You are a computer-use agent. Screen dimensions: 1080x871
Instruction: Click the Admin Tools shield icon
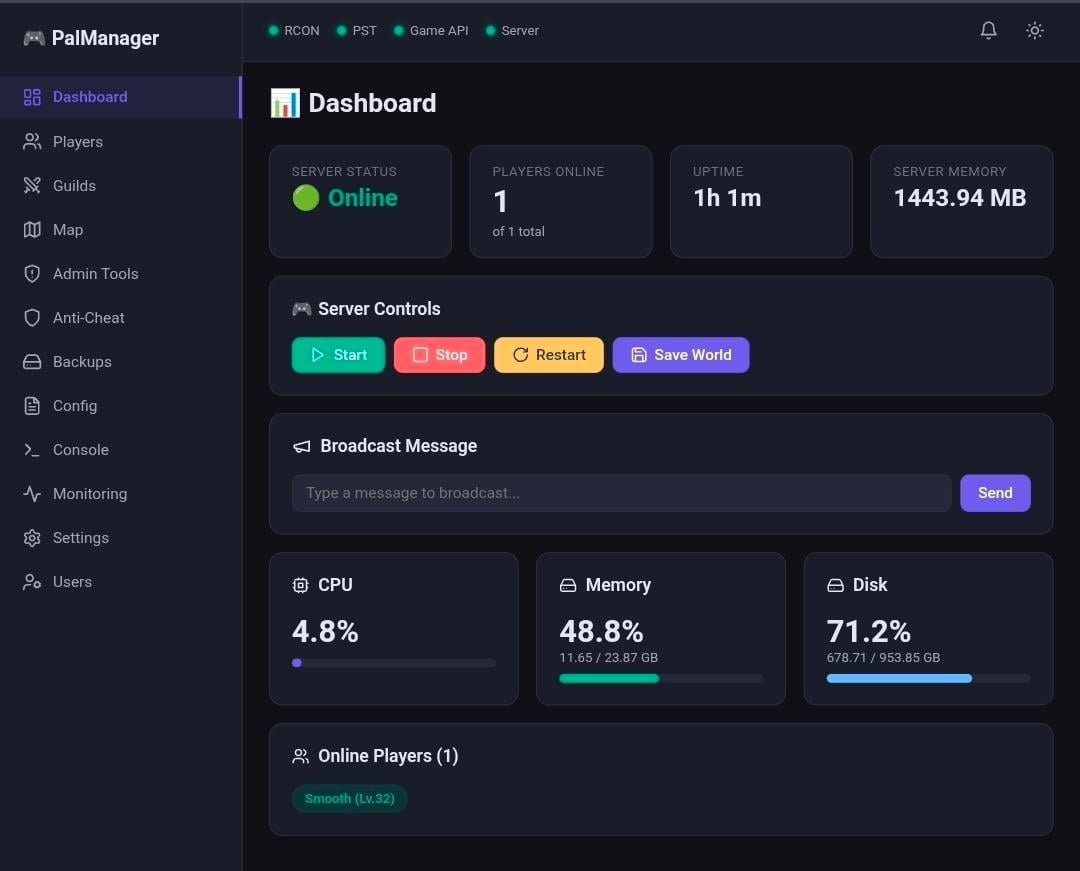(32, 274)
